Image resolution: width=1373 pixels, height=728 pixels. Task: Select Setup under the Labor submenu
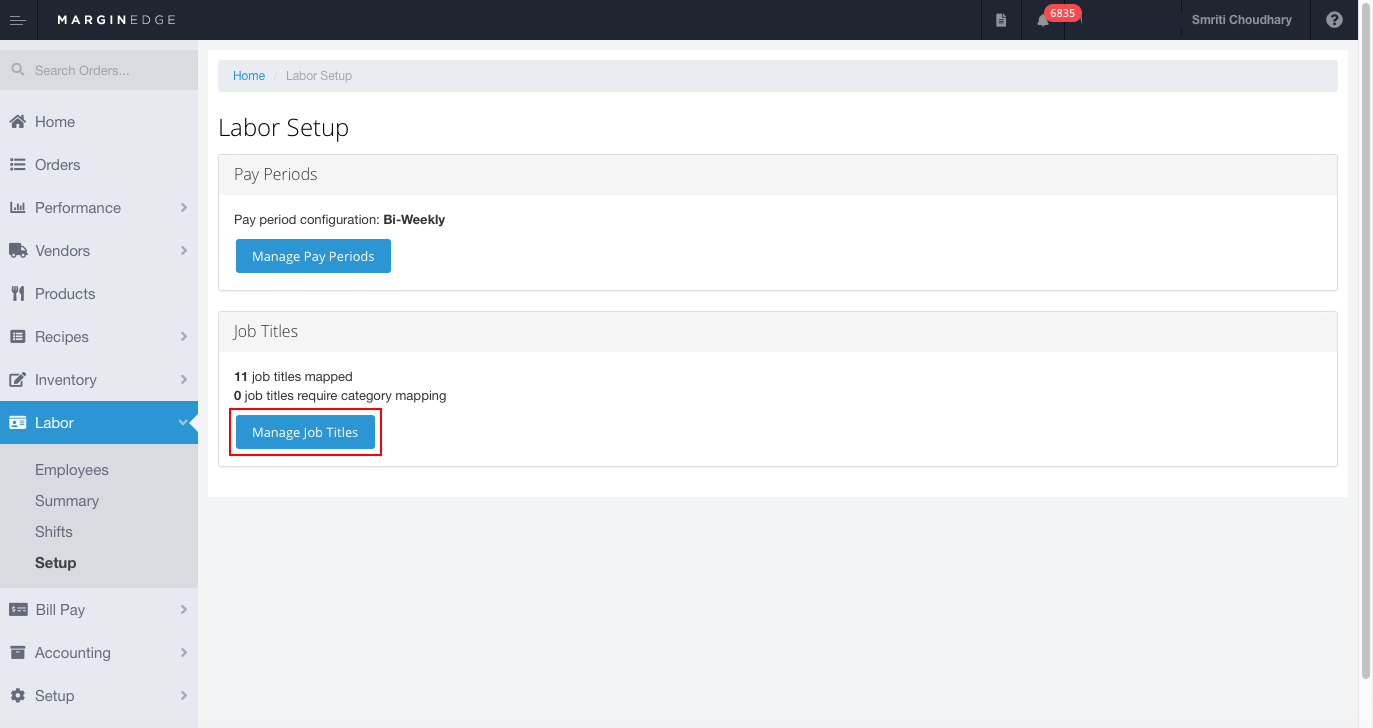56,563
